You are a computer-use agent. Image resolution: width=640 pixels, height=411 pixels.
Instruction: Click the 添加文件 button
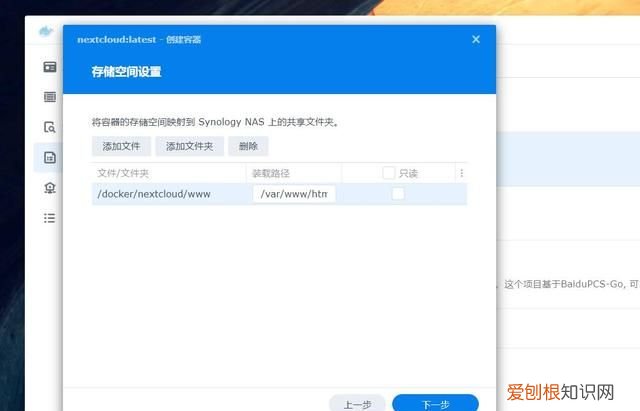[x=121, y=146]
